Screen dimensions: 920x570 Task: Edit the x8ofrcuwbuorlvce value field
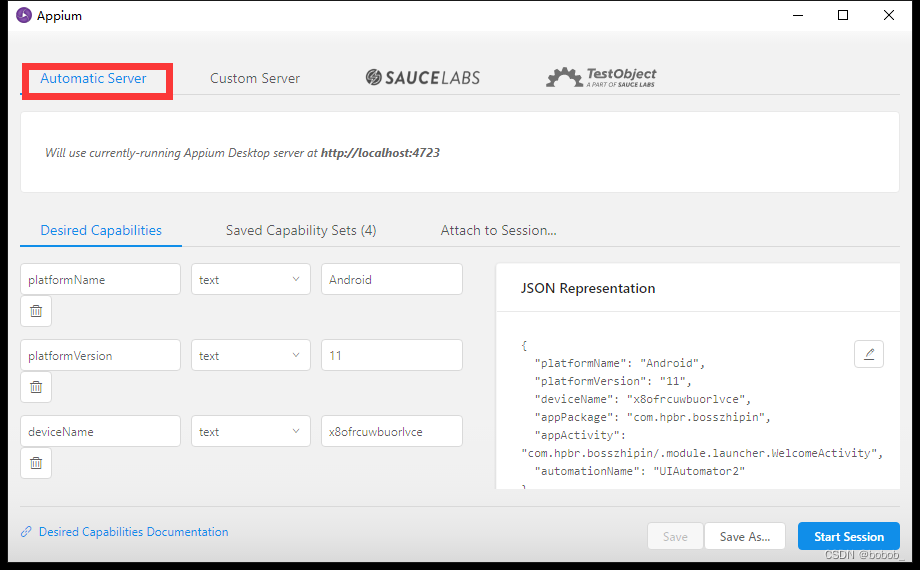click(x=392, y=431)
